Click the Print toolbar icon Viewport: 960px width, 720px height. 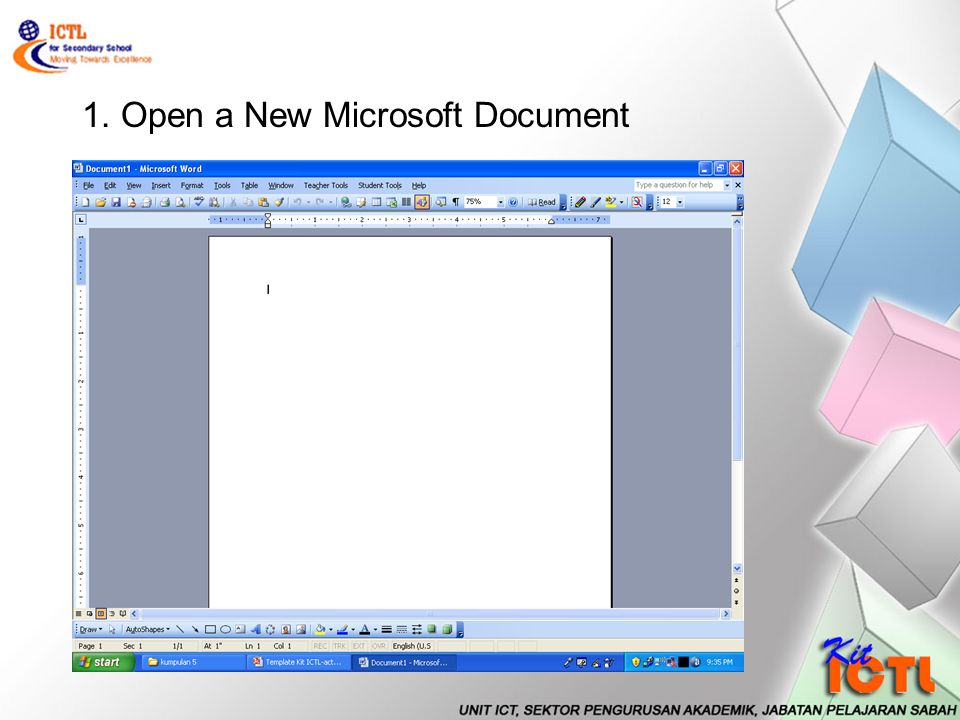(x=165, y=202)
